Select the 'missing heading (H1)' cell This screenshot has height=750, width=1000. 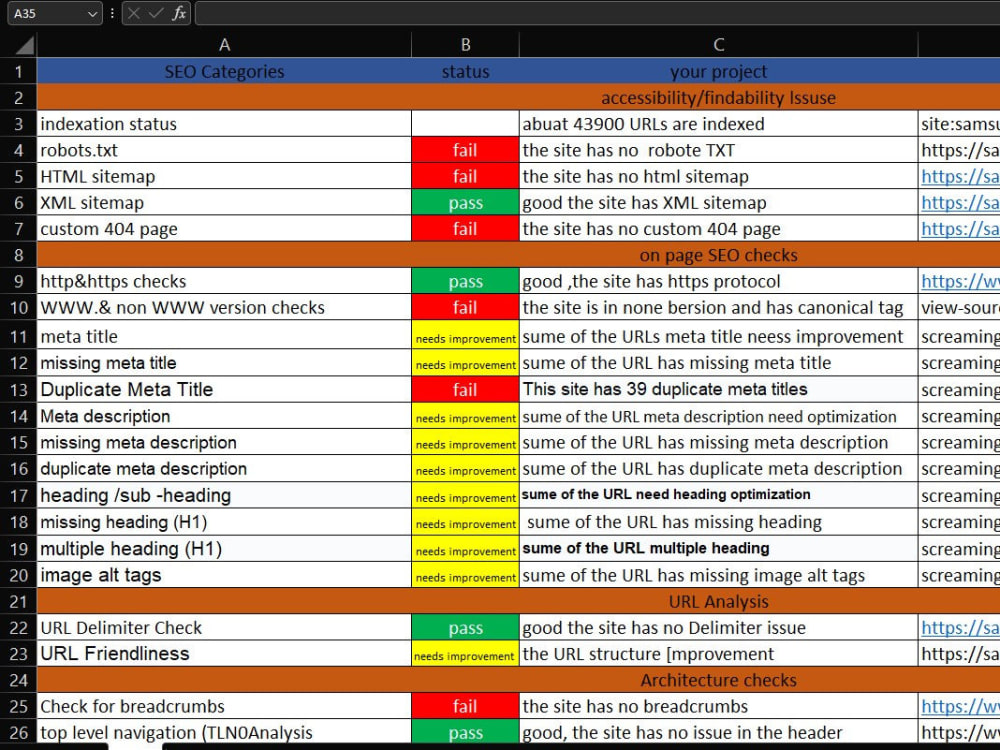click(x=224, y=522)
